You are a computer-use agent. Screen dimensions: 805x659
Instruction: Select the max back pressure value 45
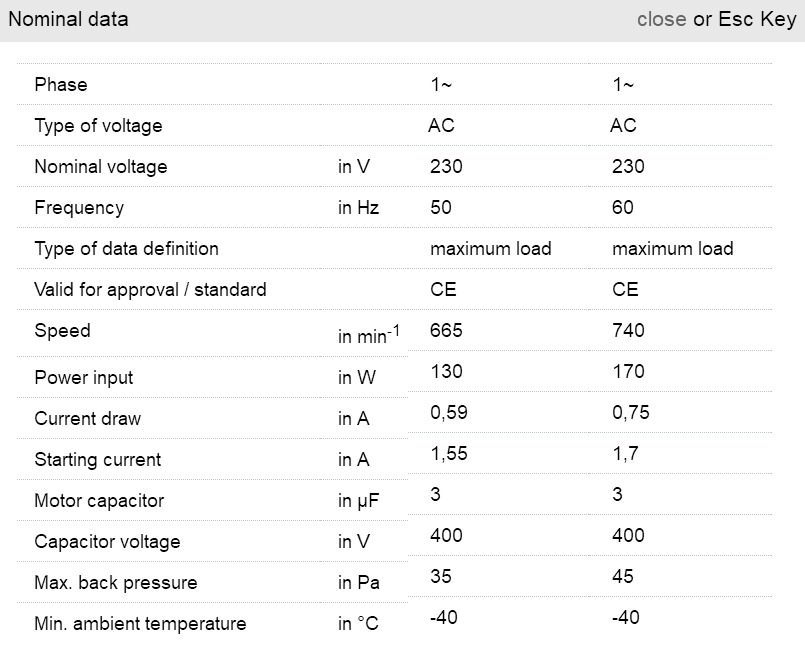[x=623, y=576]
